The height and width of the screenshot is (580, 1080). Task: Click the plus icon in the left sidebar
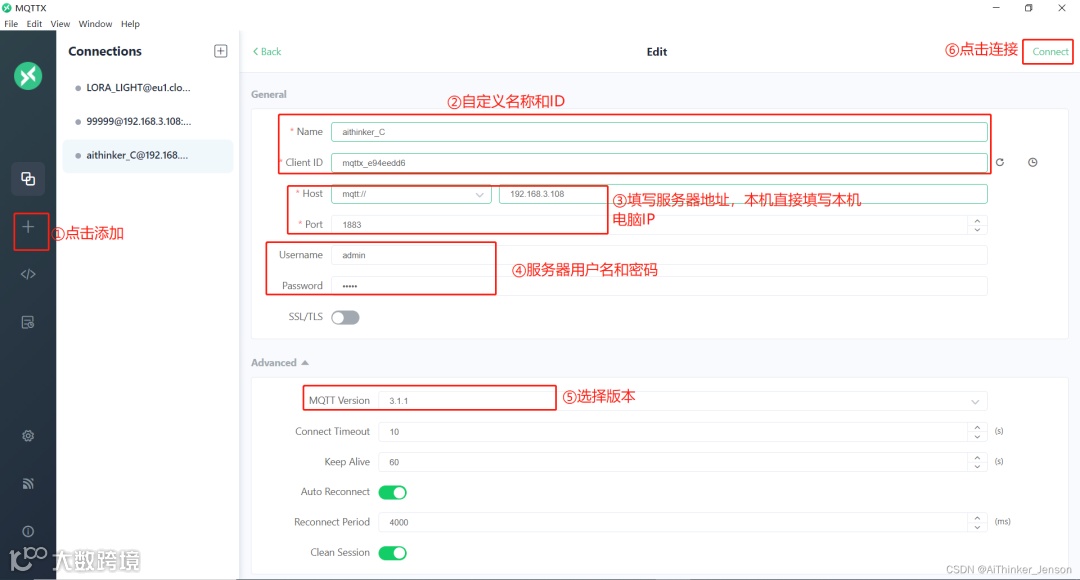coord(28,227)
